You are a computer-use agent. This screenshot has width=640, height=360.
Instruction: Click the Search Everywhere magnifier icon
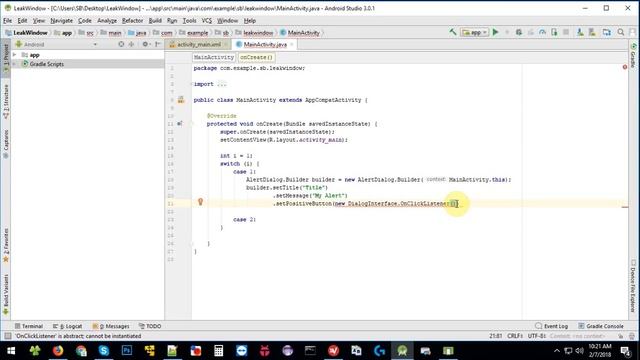621,32
